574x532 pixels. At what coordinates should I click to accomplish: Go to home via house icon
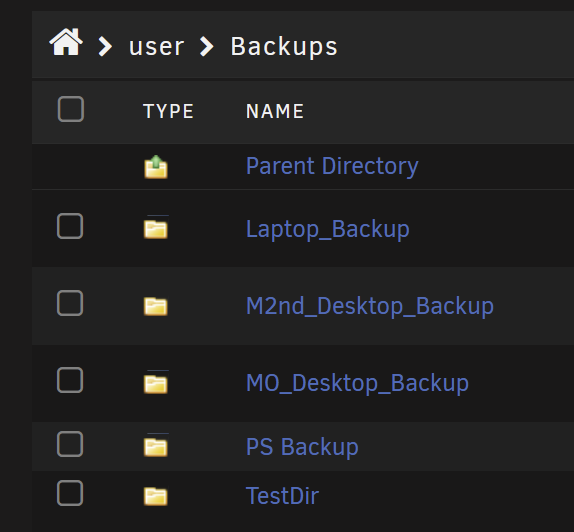[x=66, y=42]
